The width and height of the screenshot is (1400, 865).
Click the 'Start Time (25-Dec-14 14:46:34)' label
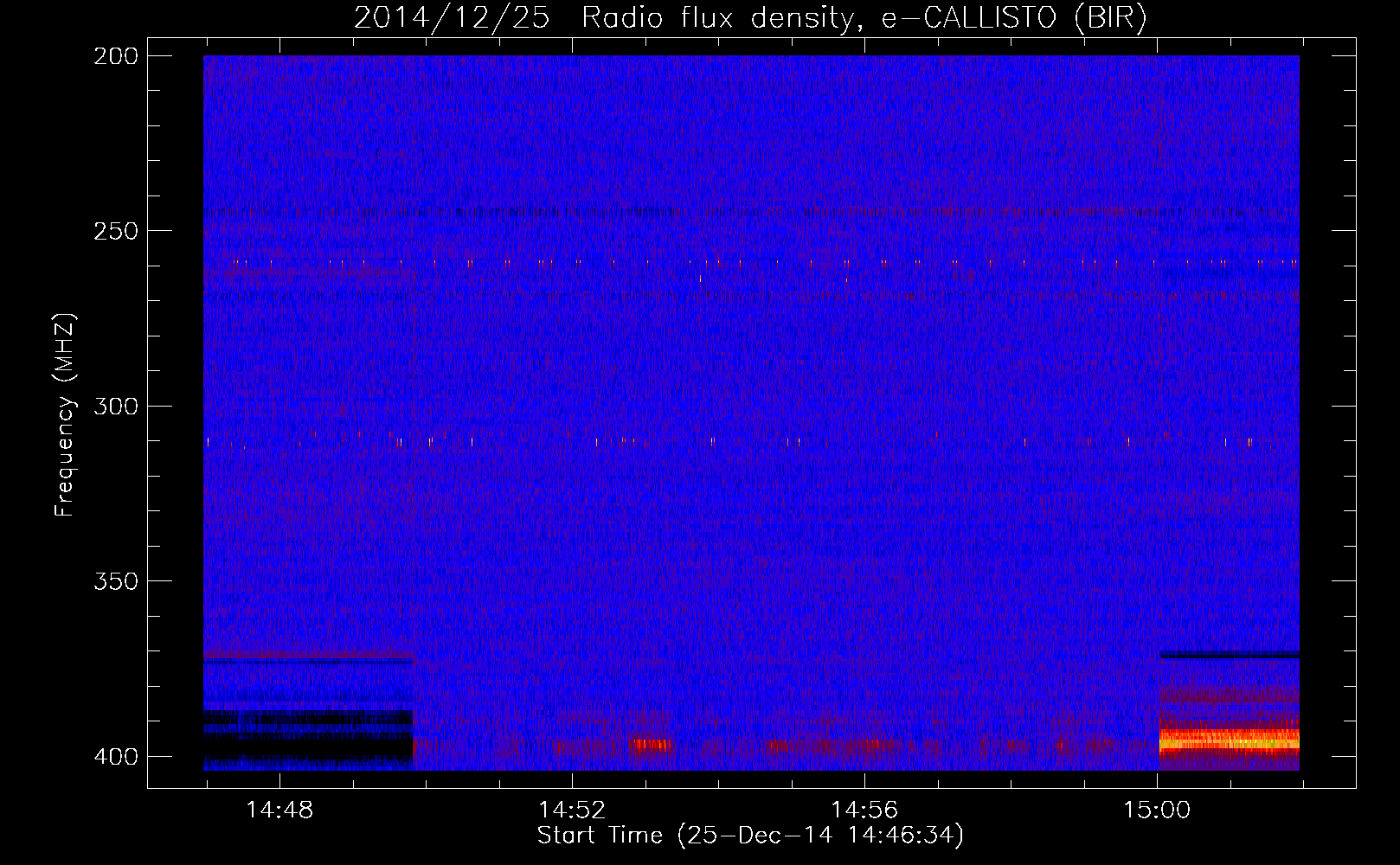point(750,836)
